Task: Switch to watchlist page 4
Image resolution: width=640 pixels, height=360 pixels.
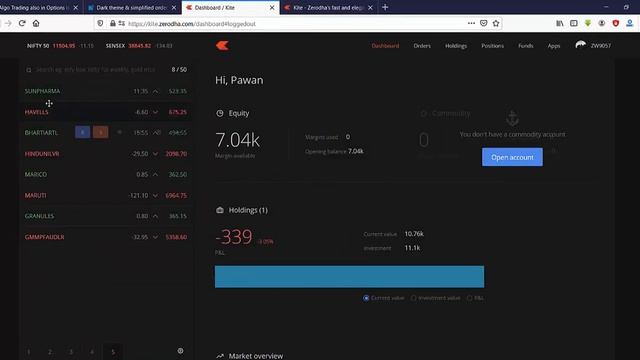Action: coord(92,351)
